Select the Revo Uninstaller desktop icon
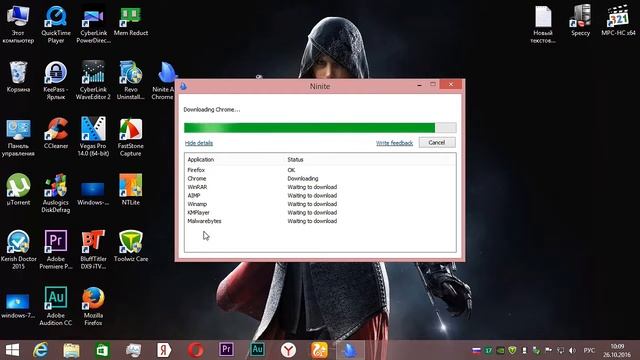640x360 pixels. click(131, 80)
